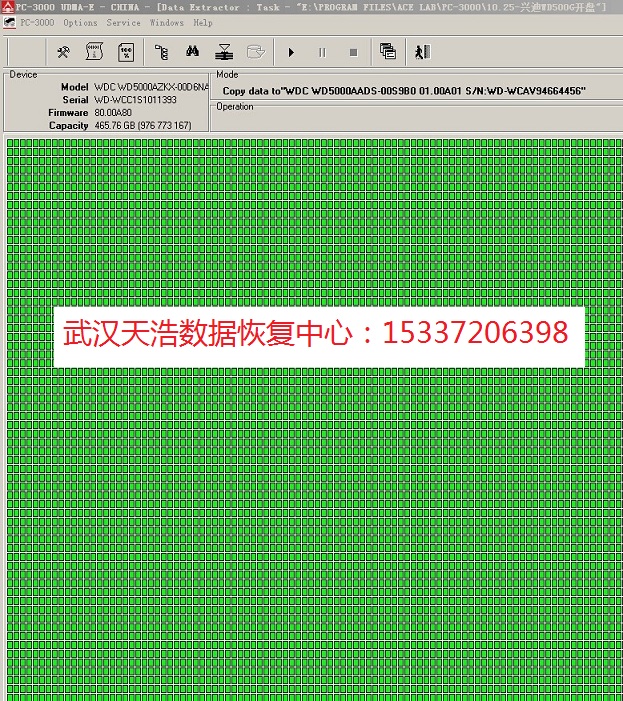Open the Windows menu

pyautogui.click(x=167, y=23)
